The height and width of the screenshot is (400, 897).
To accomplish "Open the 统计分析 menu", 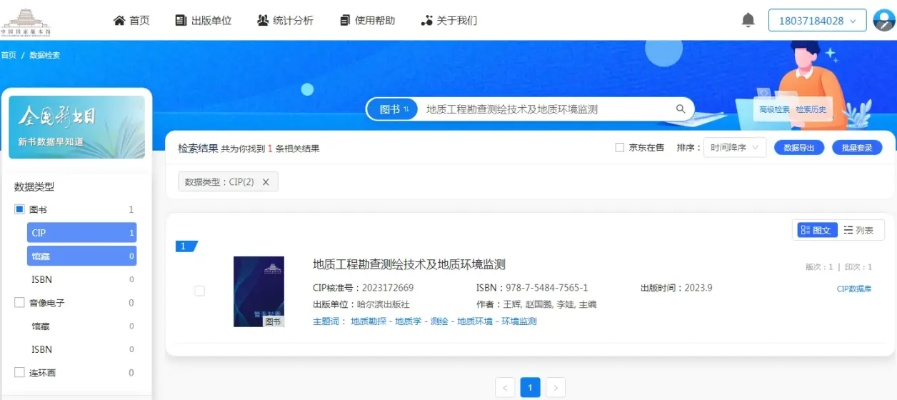I will coord(284,20).
